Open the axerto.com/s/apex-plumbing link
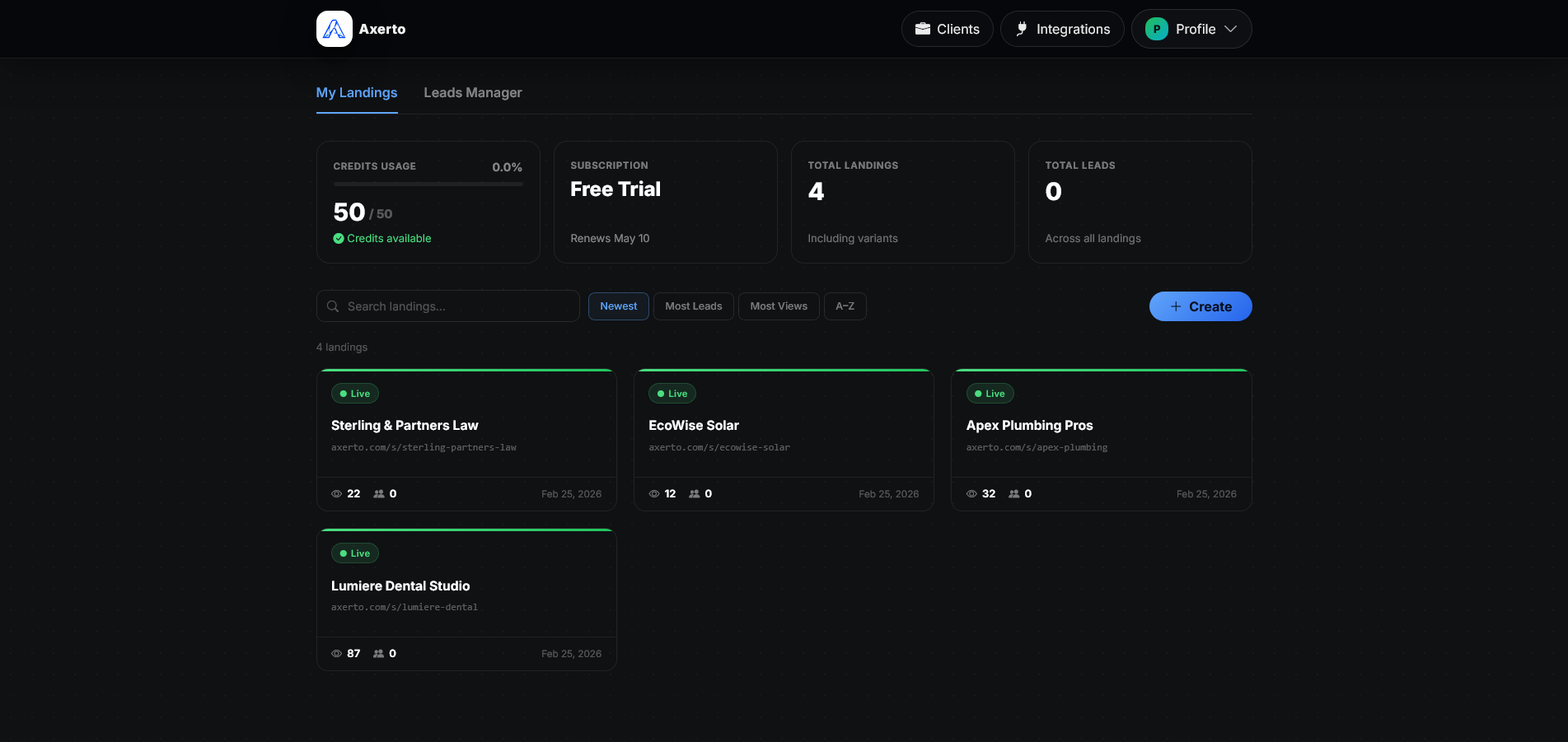 pos(1037,448)
